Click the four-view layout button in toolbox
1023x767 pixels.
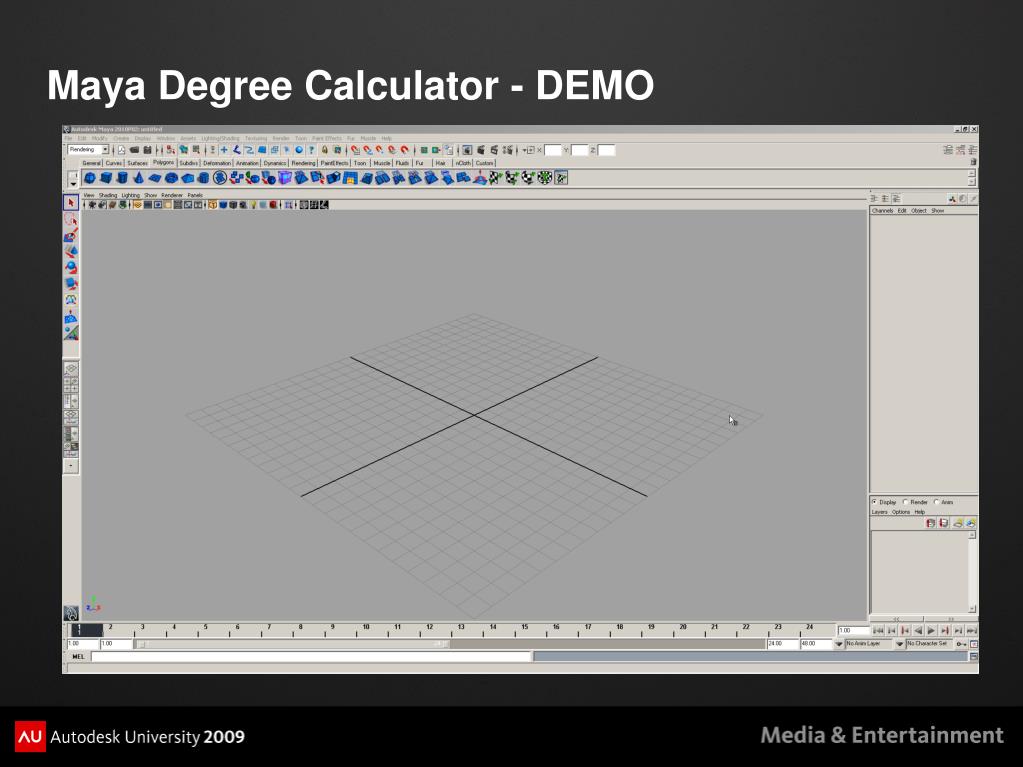click(x=71, y=385)
